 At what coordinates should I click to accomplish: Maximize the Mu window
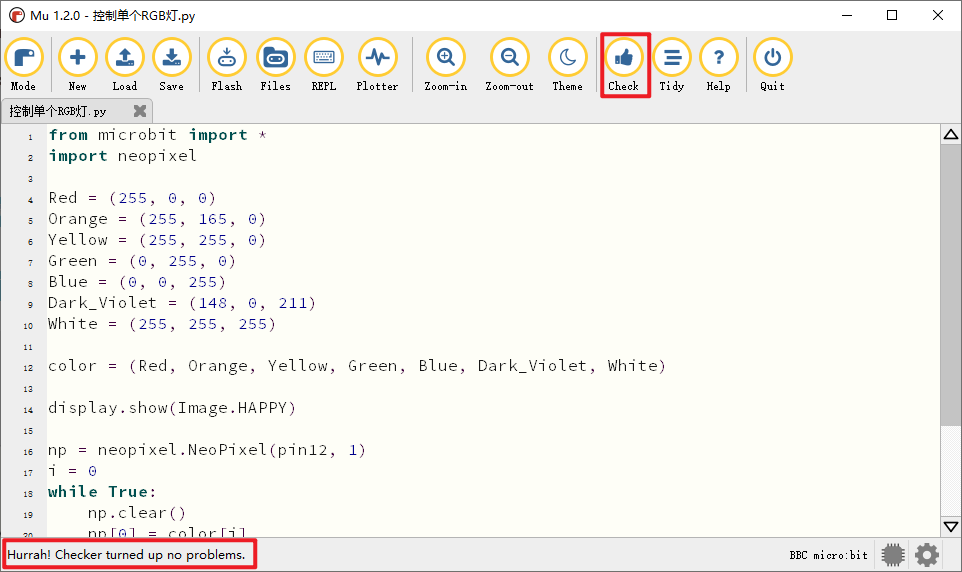892,15
